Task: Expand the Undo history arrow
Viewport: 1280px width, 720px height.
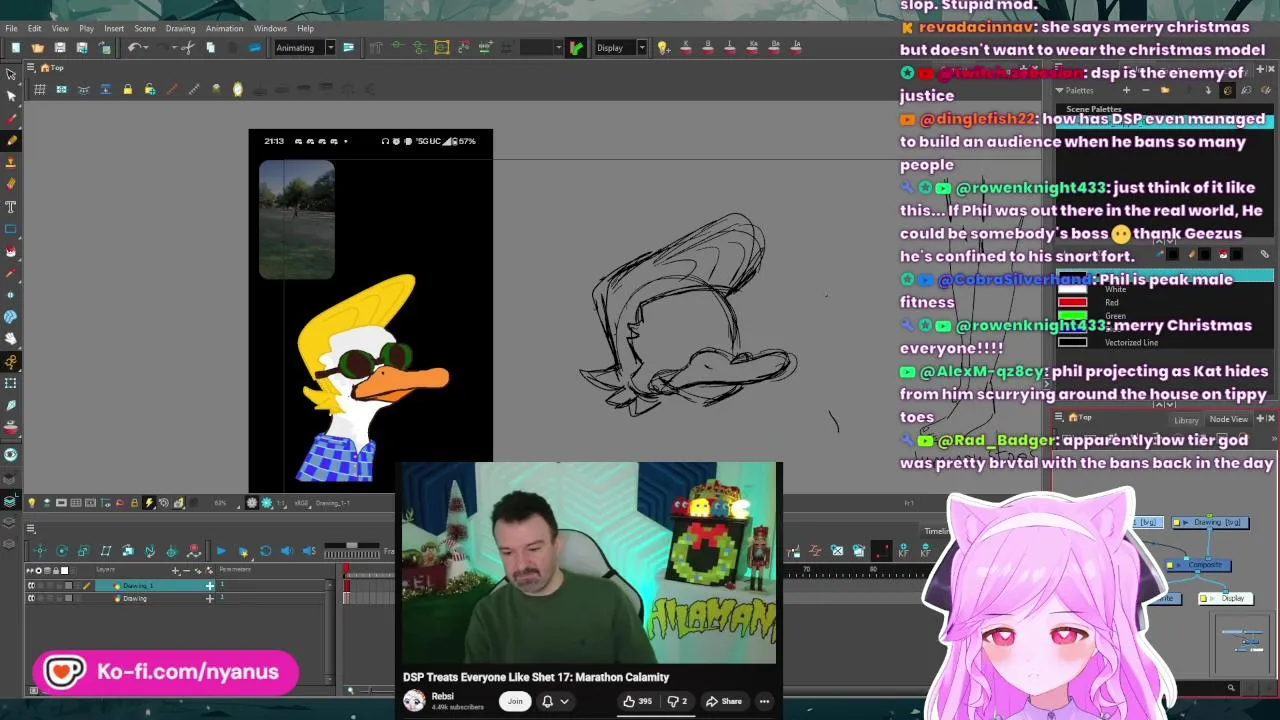Action: pyautogui.click(x=146, y=48)
